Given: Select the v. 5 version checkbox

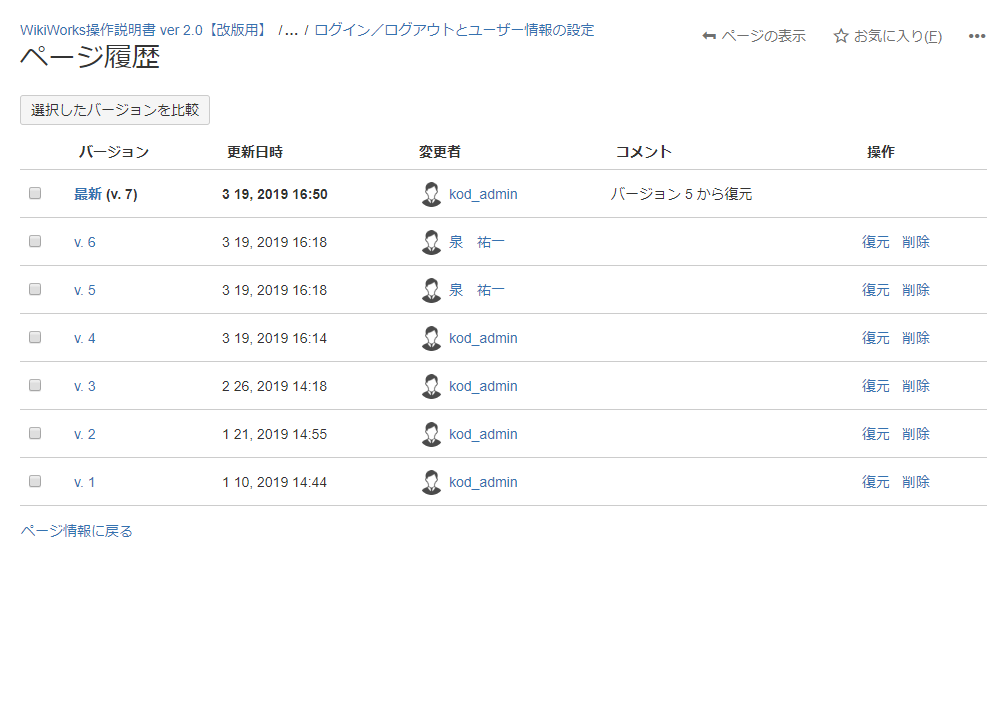Looking at the screenshot, I should (x=35, y=290).
